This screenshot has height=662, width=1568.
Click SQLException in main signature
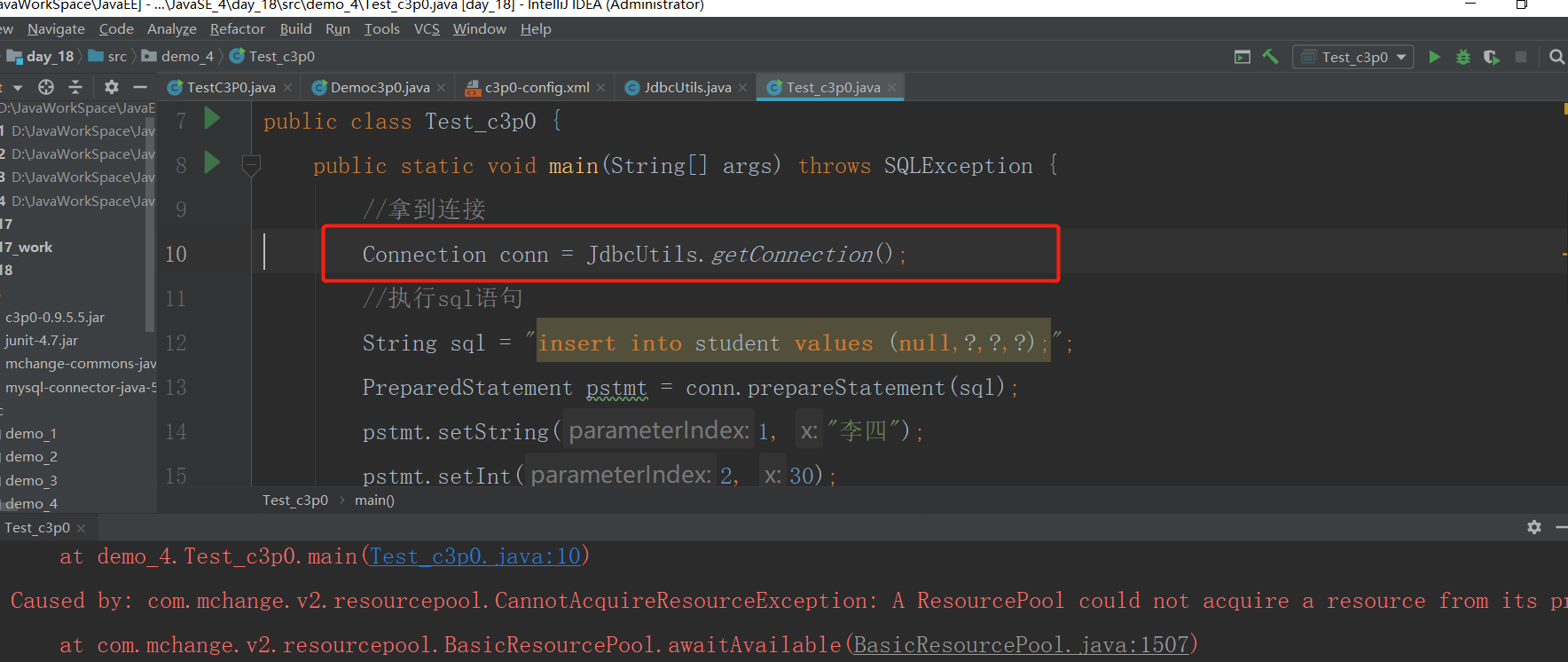959,166
